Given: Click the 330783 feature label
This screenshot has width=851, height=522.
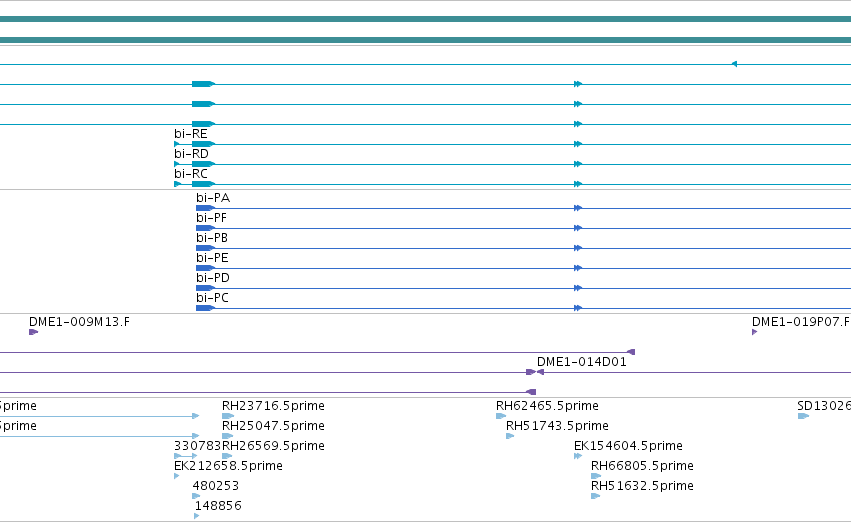Looking at the screenshot, I should pyautogui.click(x=198, y=446).
